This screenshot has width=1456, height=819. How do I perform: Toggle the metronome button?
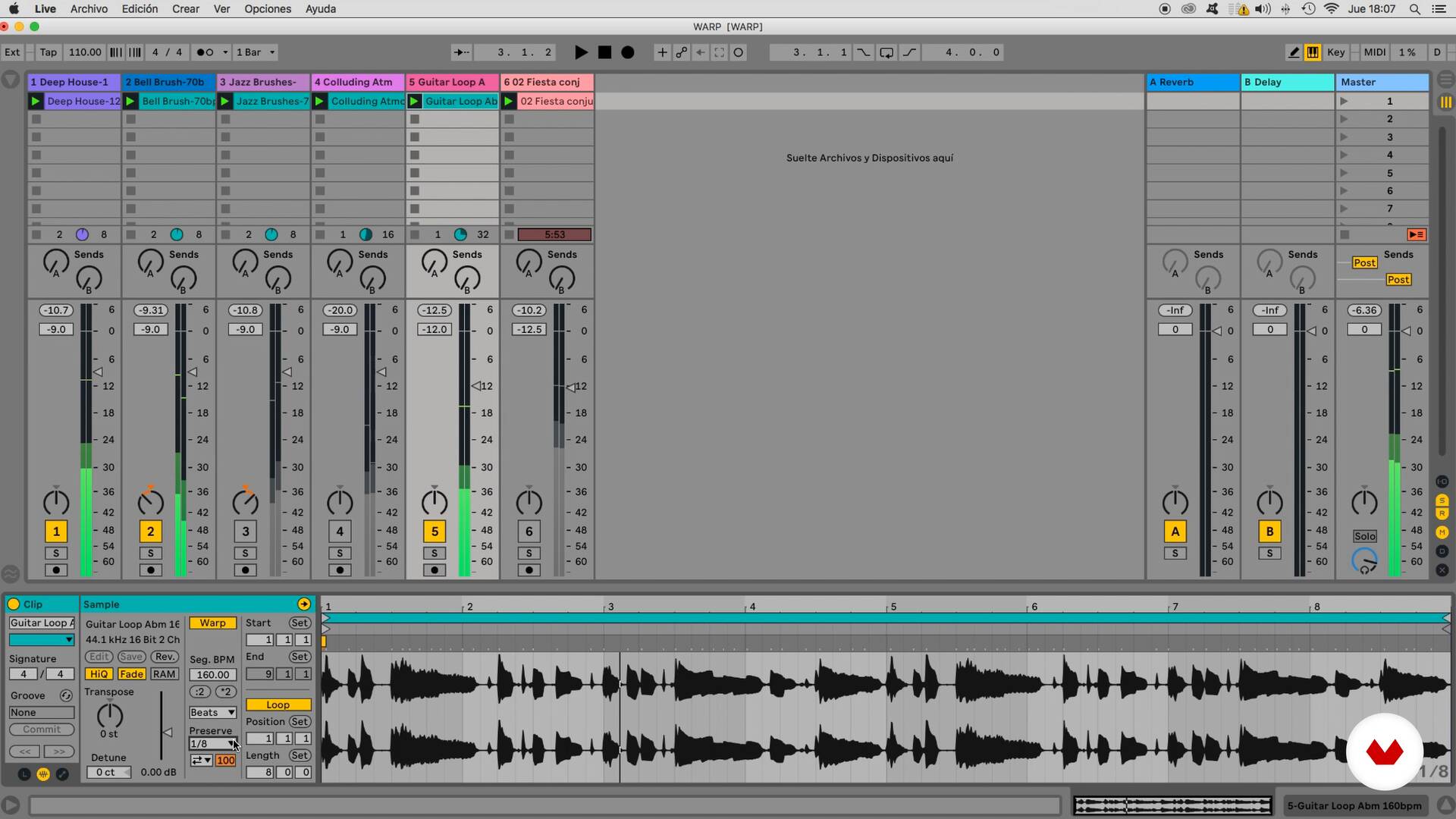[x=205, y=52]
